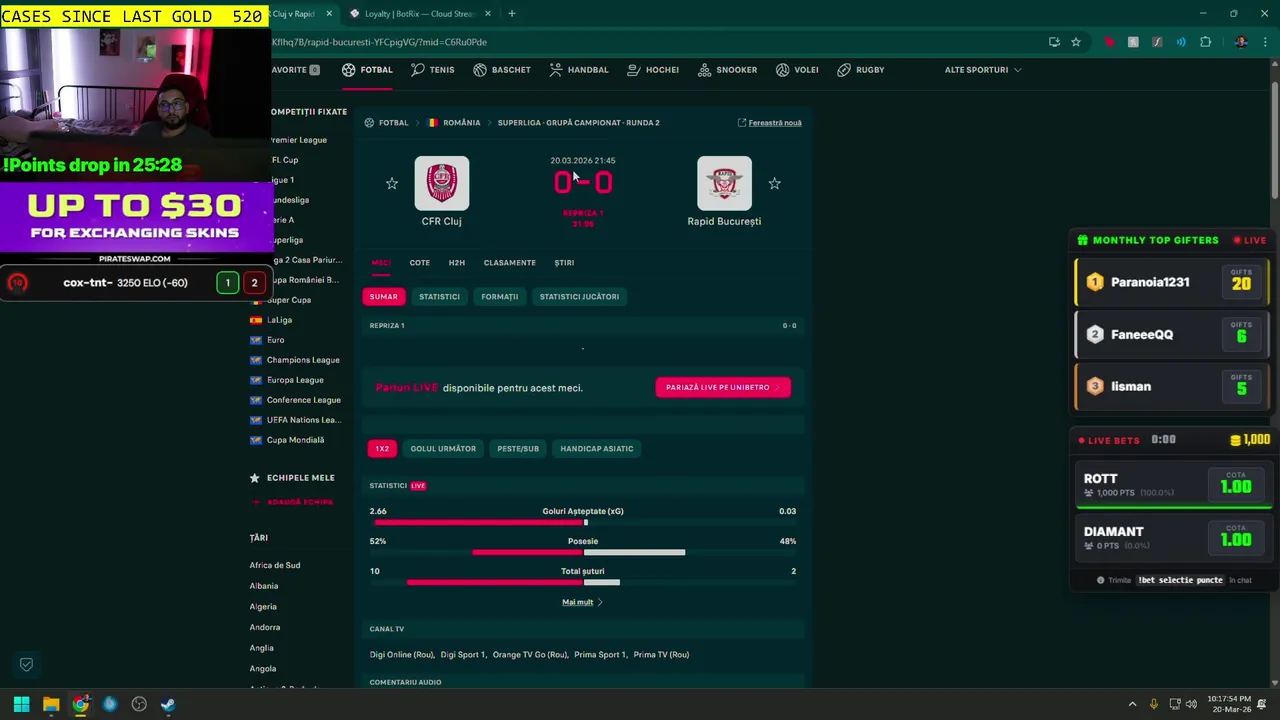Open the Fotbal sport icon tab
The width and height of the screenshot is (1280, 720).
pyautogui.click(x=367, y=70)
